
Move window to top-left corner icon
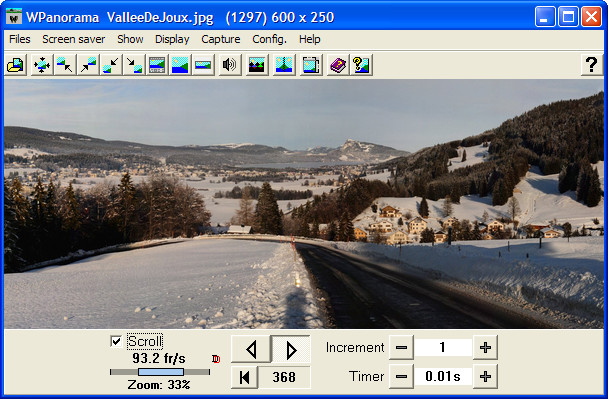click(x=64, y=65)
